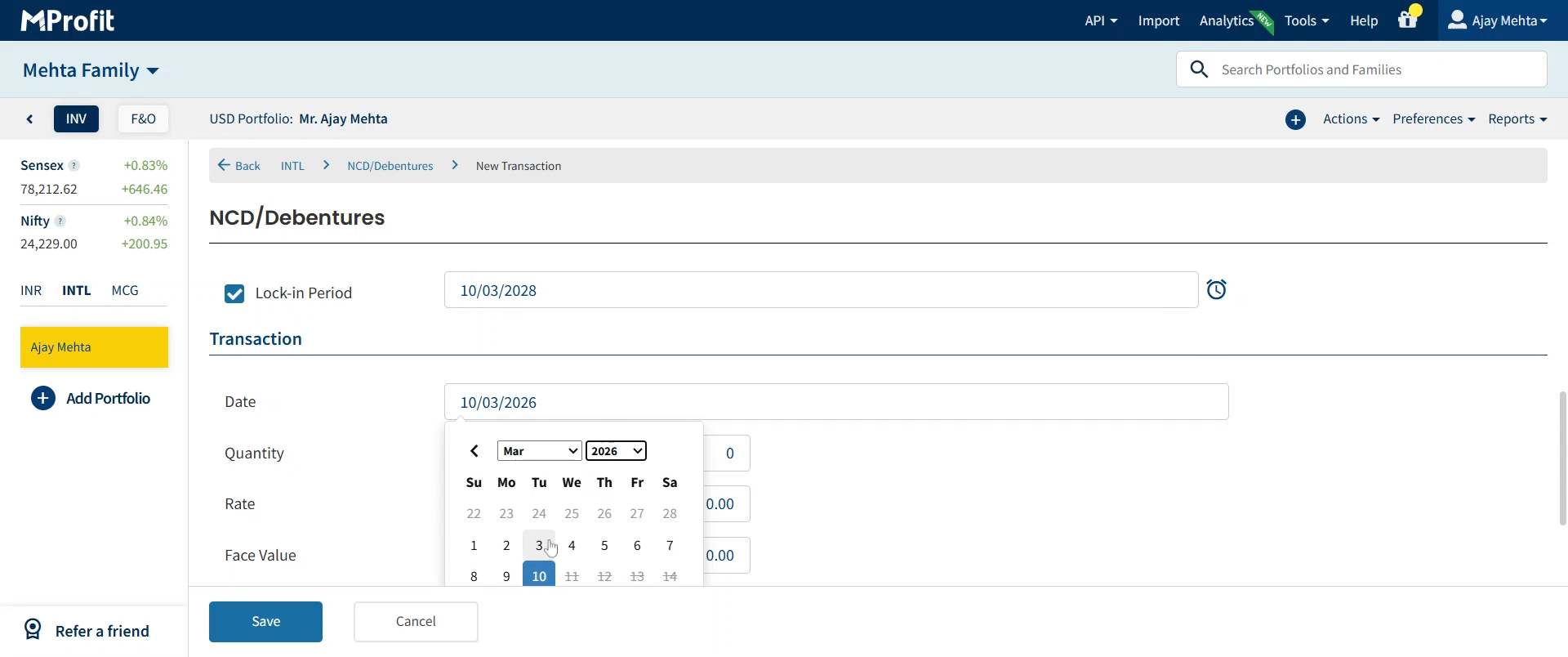1568x657 pixels.
Task: Go to previous month in calendar
Action: click(474, 451)
